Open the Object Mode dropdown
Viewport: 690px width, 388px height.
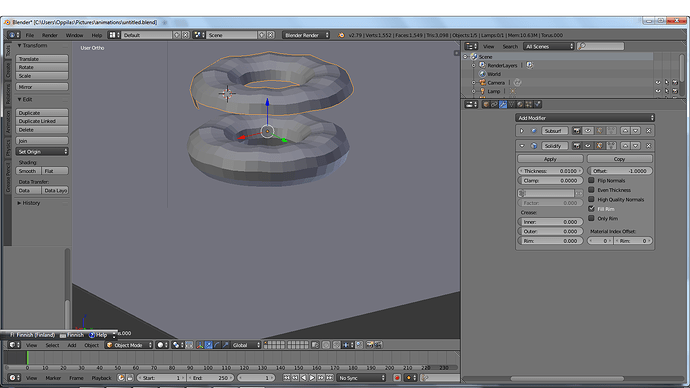(129, 345)
